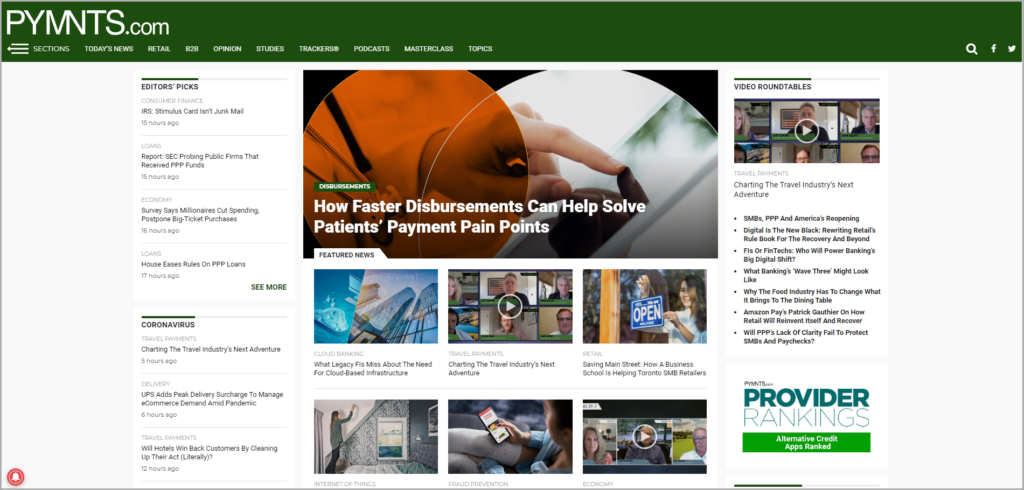Screen dimensions: 1024x490
Task: Open 'Will Hotels Win Back Customers' article
Action: point(209,453)
